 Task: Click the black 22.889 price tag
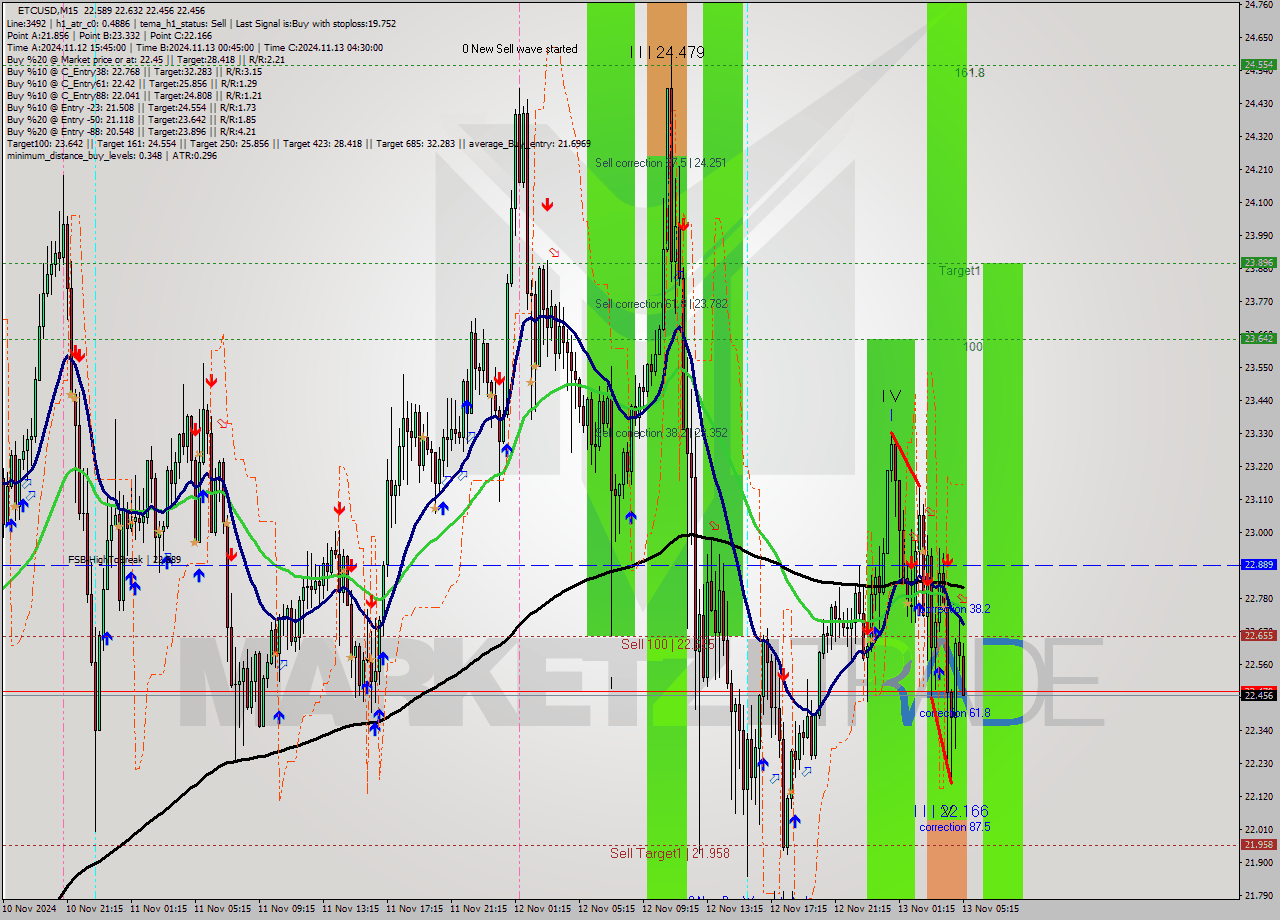click(x=1258, y=565)
